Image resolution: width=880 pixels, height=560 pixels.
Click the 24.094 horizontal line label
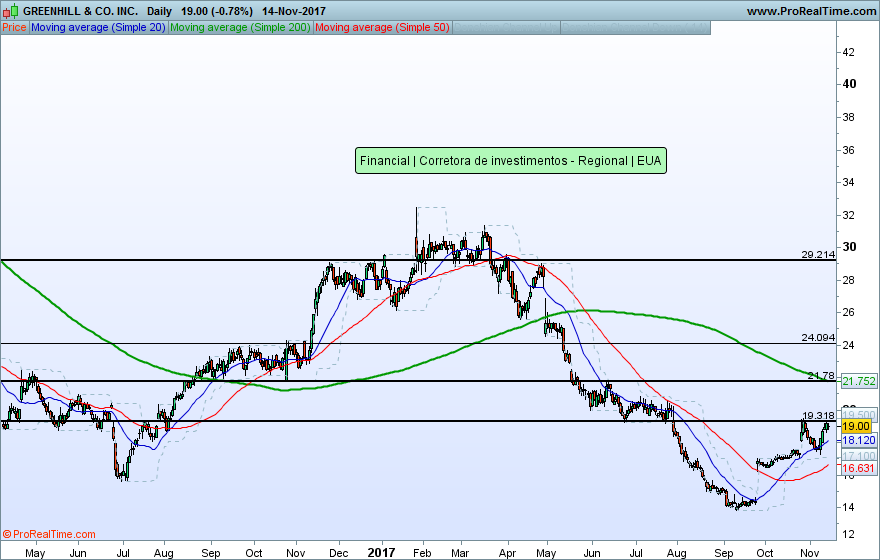click(x=818, y=337)
